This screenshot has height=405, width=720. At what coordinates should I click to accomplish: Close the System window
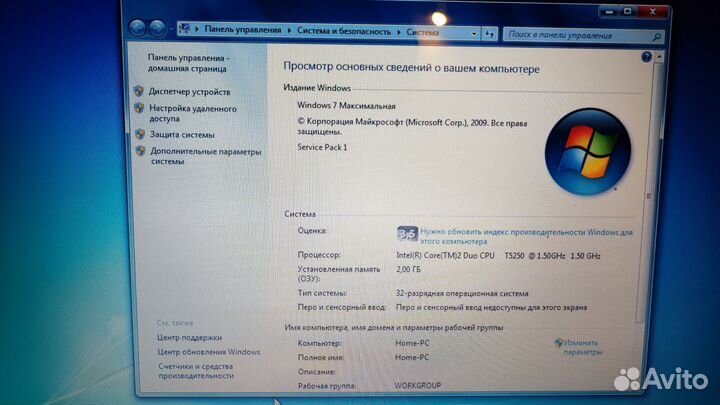coord(652,11)
